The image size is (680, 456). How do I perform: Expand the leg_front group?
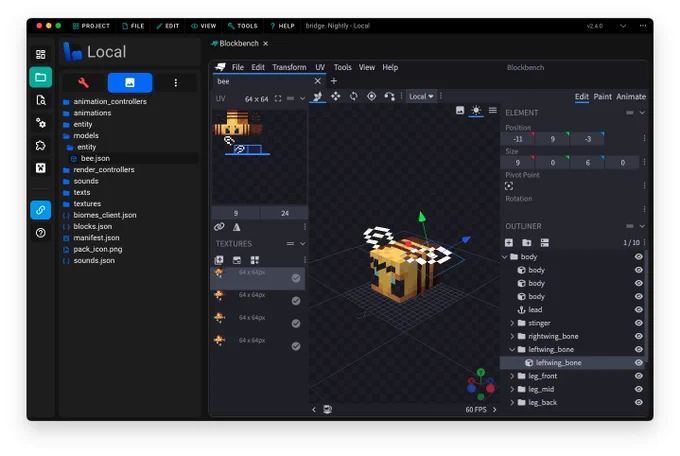[x=512, y=376]
